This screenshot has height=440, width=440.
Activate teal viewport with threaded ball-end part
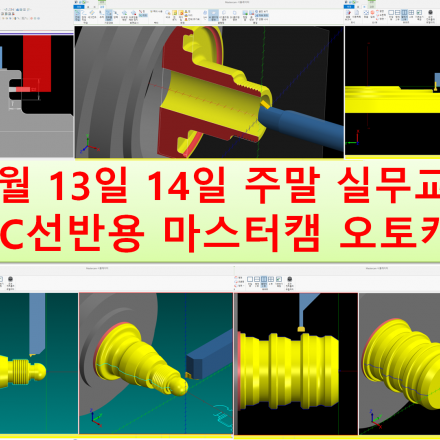click(x=156, y=364)
